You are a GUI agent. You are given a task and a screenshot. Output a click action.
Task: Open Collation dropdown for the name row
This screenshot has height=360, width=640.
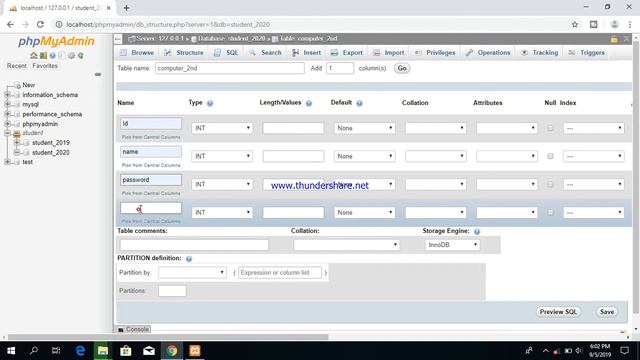[x=436, y=156]
